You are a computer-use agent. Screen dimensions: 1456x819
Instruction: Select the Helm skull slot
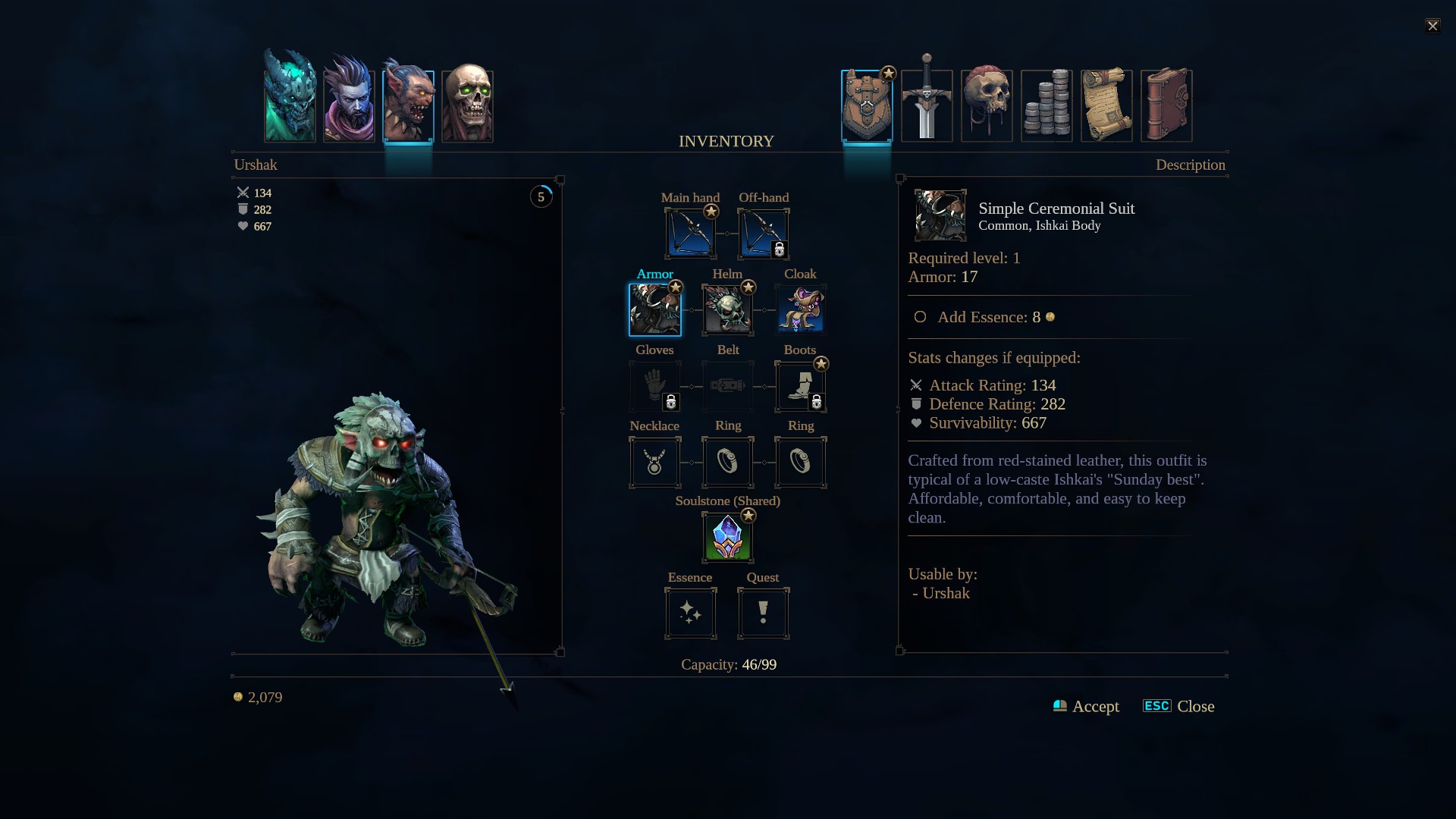pyautogui.click(x=727, y=309)
